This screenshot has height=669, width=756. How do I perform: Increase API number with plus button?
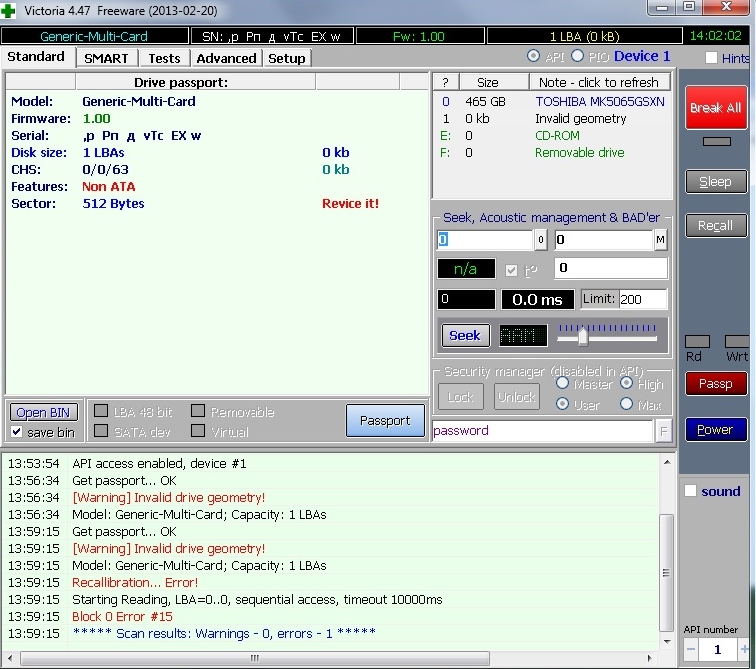744,649
